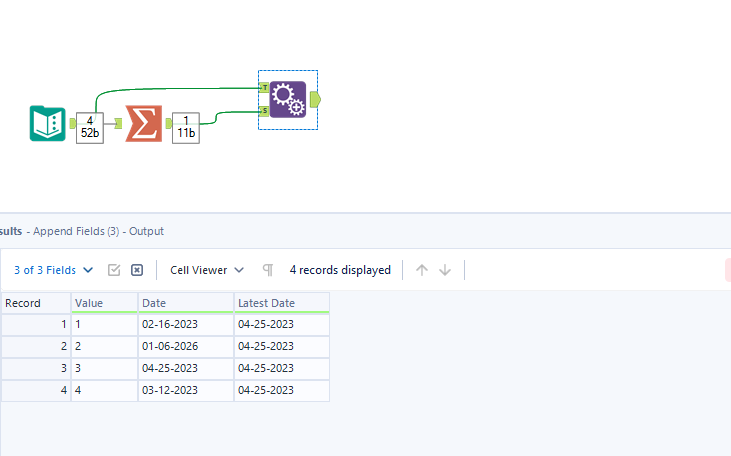Click the deselect-all fields X icon
This screenshot has height=456, width=731.
[x=137, y=270]
